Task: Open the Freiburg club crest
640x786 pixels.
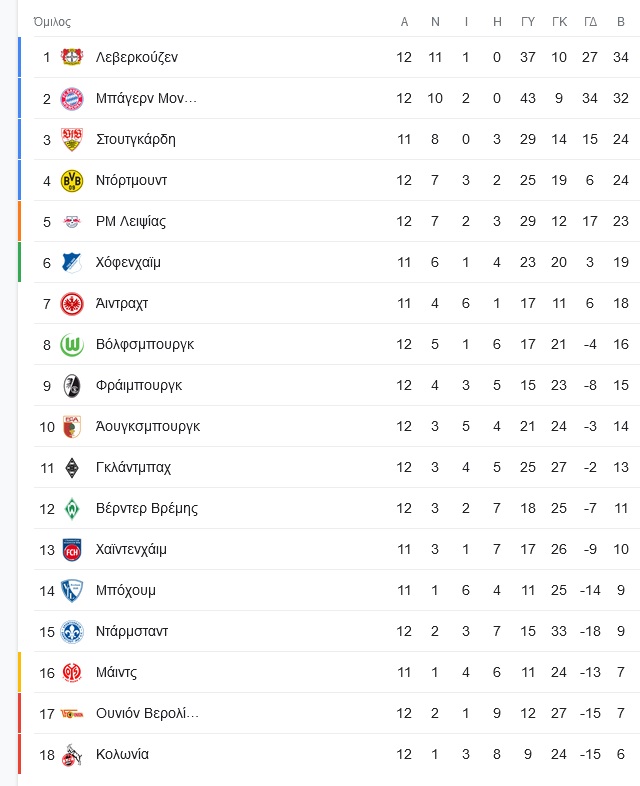Action: click(x=72, y=386)
